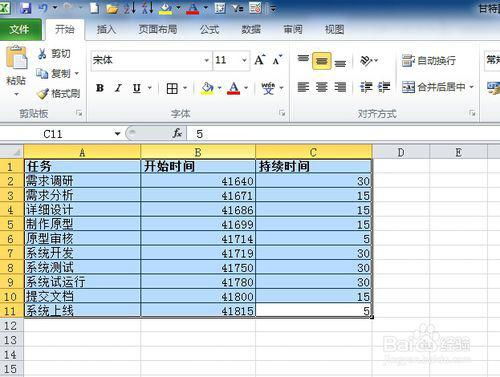Viewport: 500px width, 377px height.
Task: Open the 公式 (Formulas) ribbon tab
Action: [209, 30]
